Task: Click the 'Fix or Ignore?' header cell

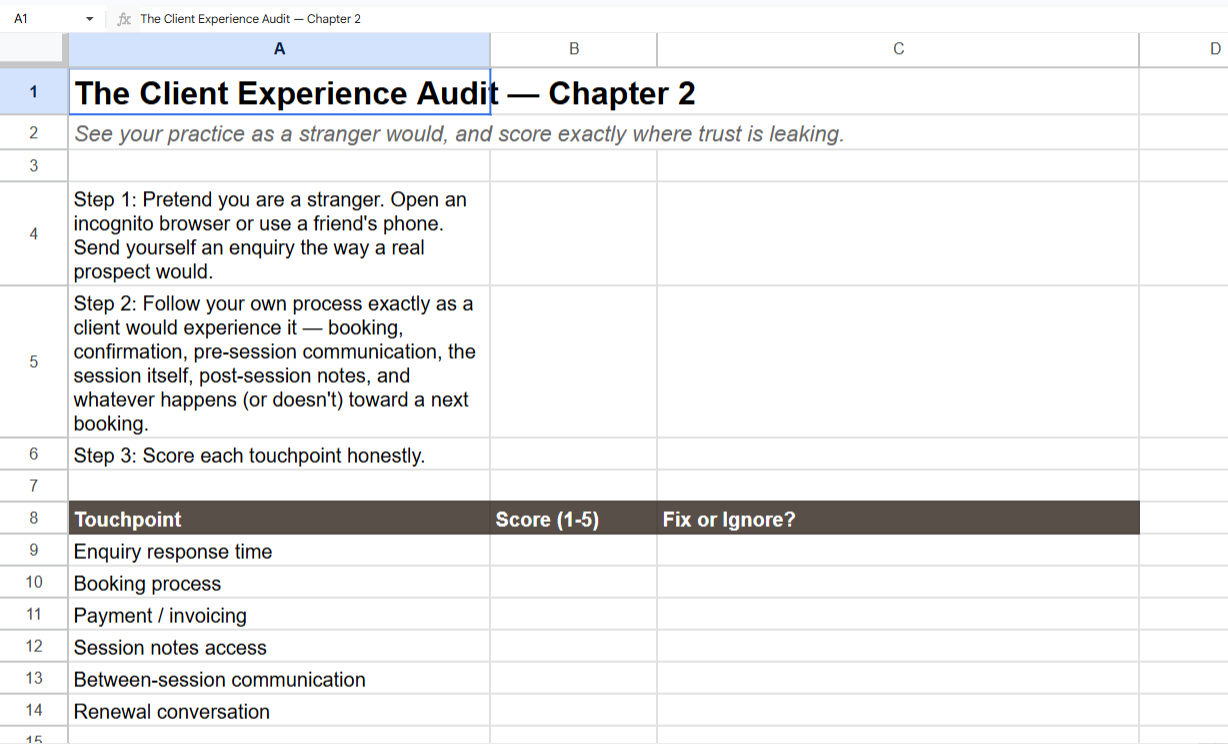Action: click(x=898, y=518)
